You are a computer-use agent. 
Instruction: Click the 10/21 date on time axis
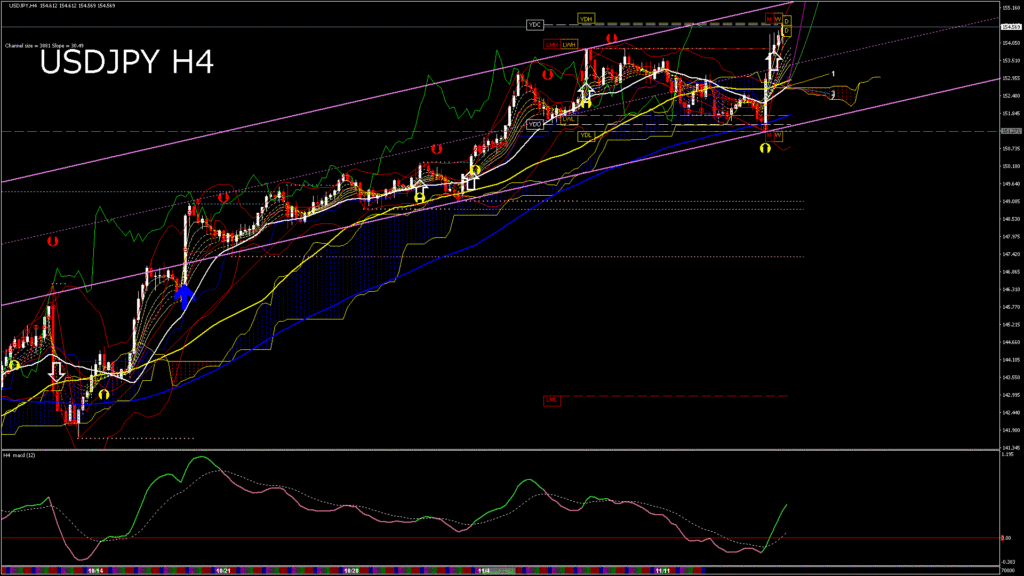coord(225,571)
